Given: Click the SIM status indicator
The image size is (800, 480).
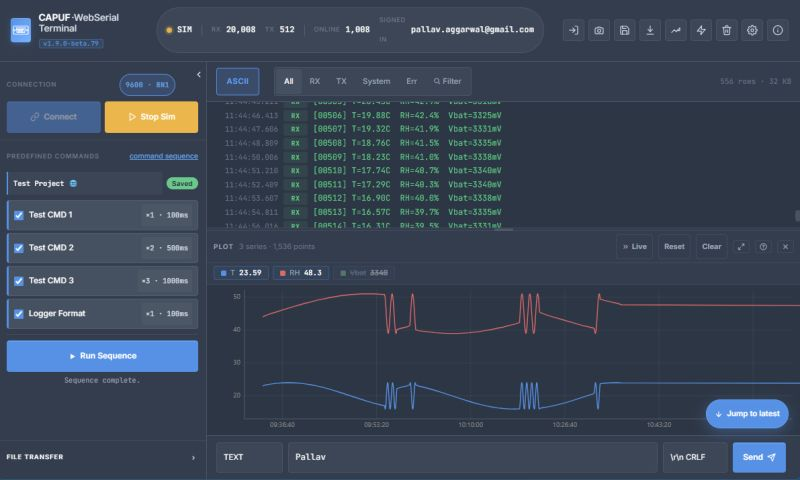Looking at the screenshot, I should 179,30.
